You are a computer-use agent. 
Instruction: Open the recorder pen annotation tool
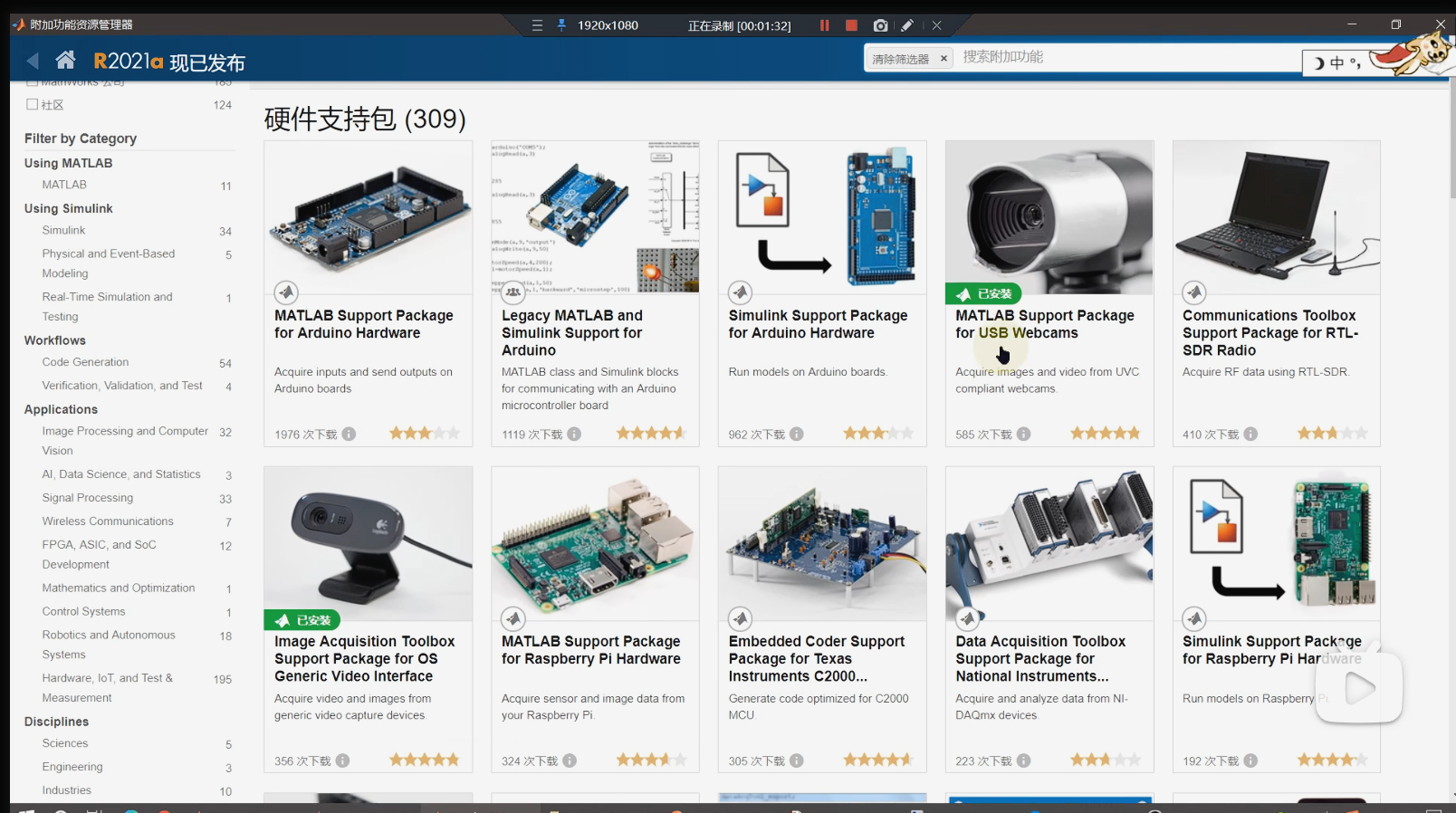[x=907, y=25]
